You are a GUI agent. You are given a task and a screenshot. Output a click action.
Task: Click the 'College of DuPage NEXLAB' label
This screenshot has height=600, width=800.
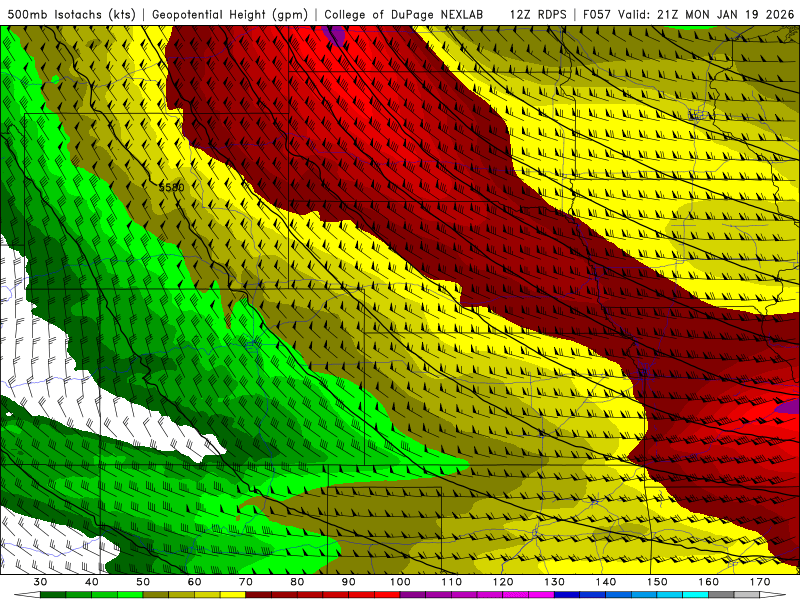[403, 15]
